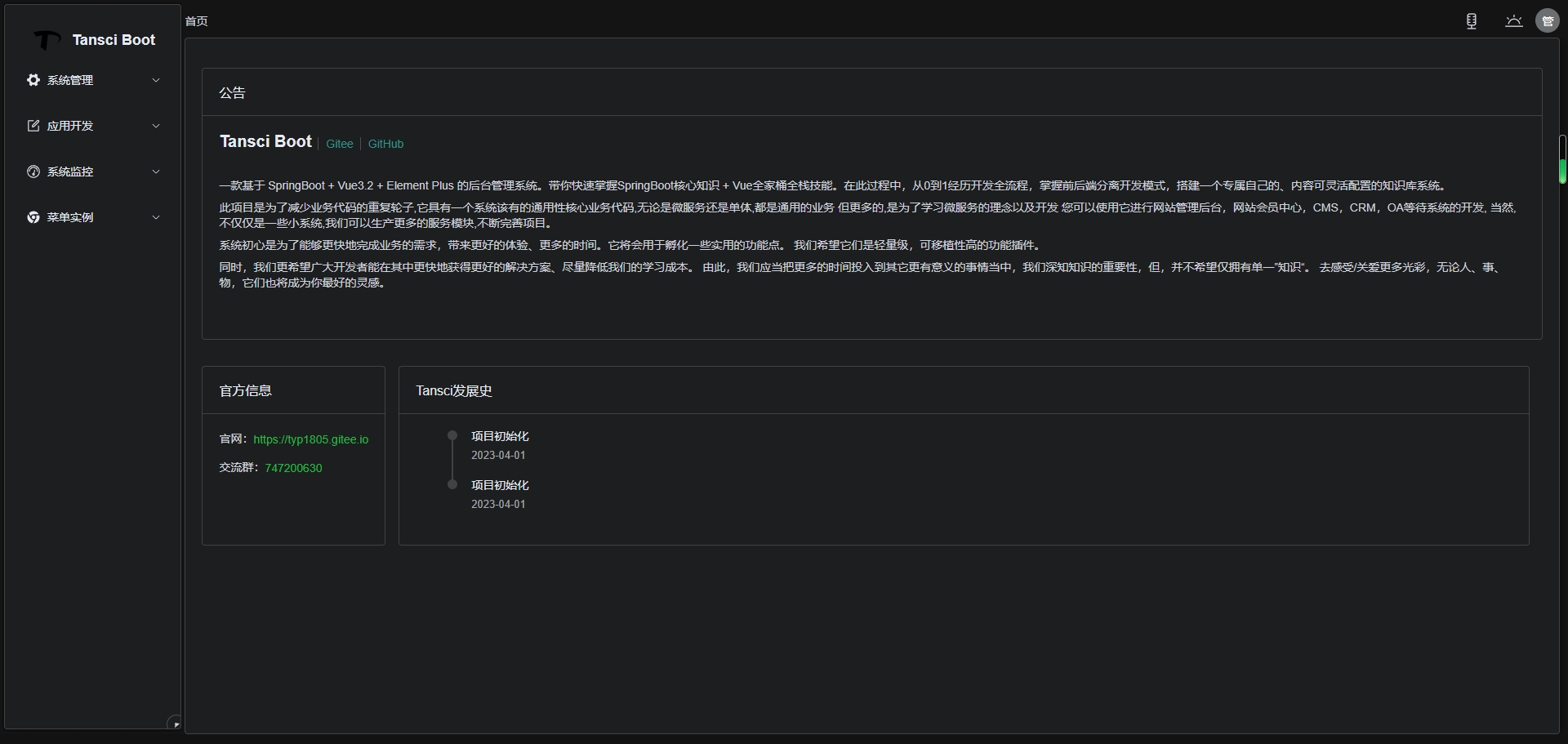
Task: Expand the 系统监控 menu chevron
Action: tap(156, 172)
